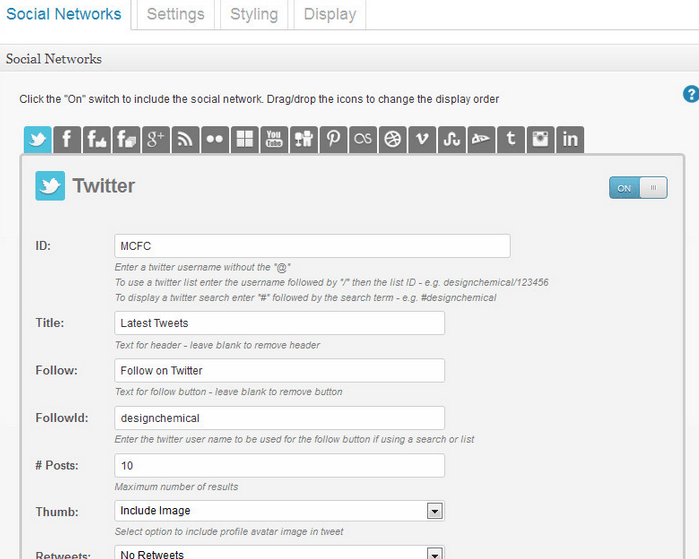Click 'Text for header - leave blank' hint
The height and width of the screenshot is (559, 699).
tap(218, 345)
